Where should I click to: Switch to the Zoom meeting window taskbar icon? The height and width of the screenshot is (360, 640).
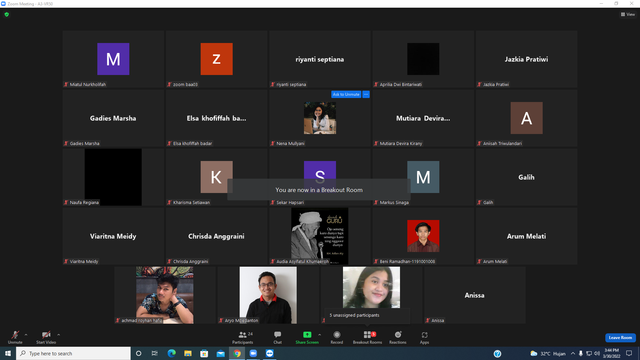point(270,353)
